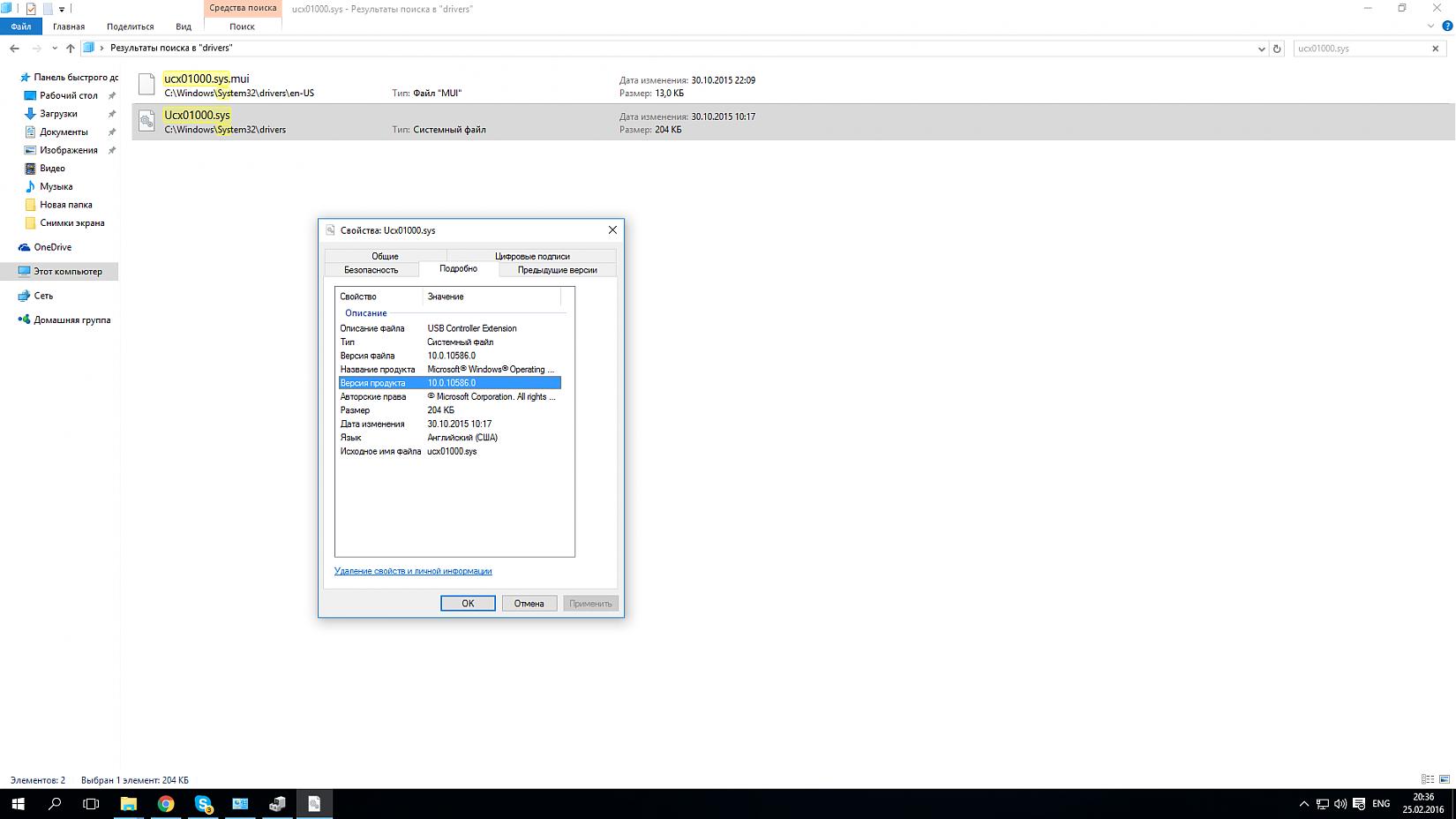
Task: Open Google Chrome from the taskbar
Action: [x=166, y=804]
